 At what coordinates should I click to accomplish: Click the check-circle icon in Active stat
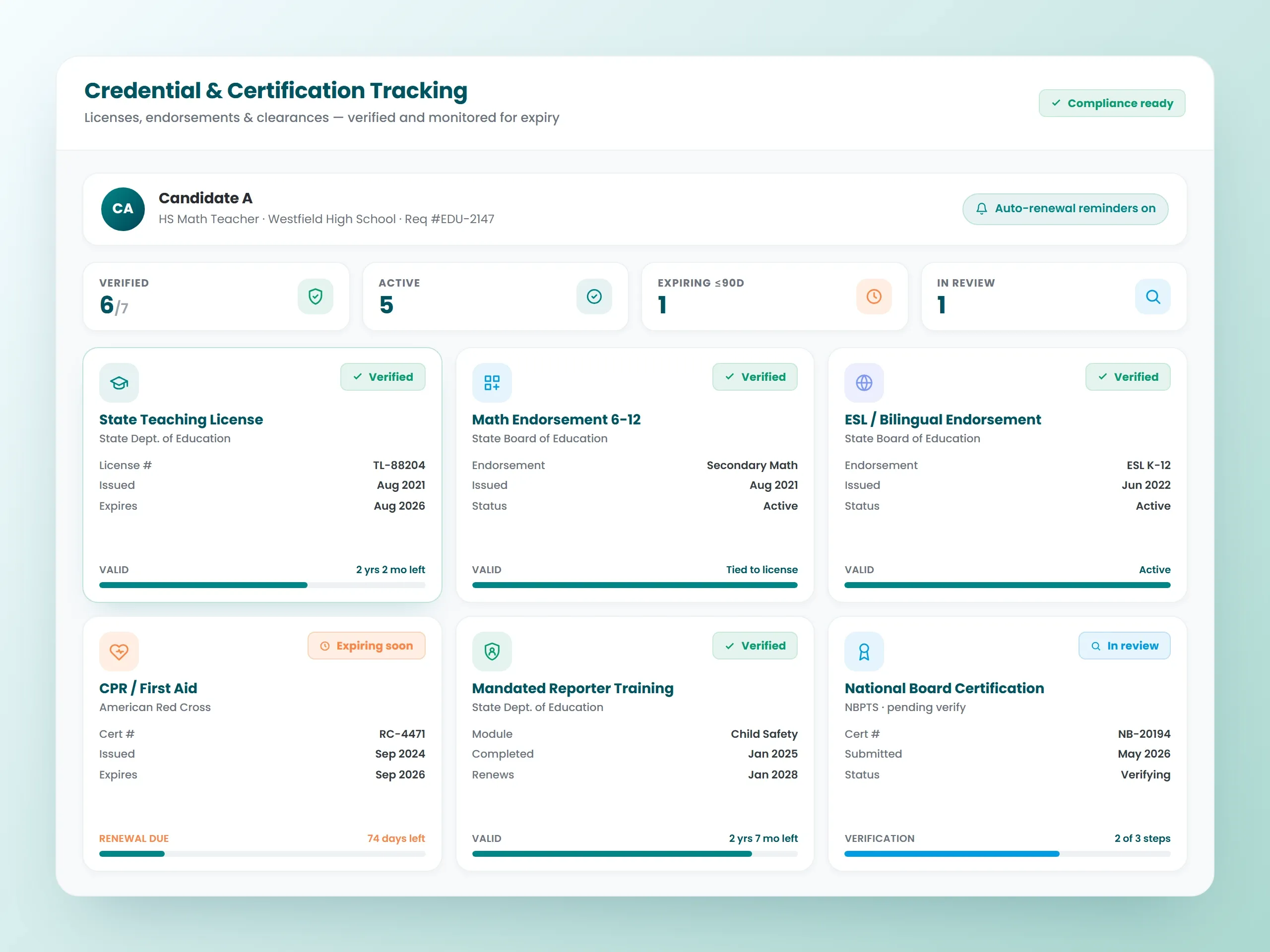pyautogui.click(x=594, y=296)
